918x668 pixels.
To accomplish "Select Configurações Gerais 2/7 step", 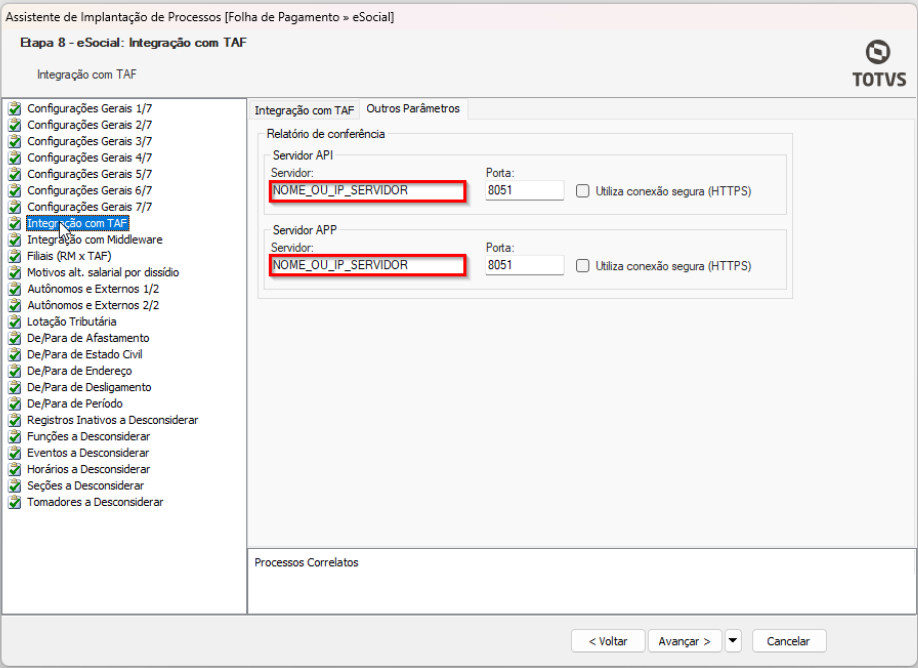I will pos(90,125).
